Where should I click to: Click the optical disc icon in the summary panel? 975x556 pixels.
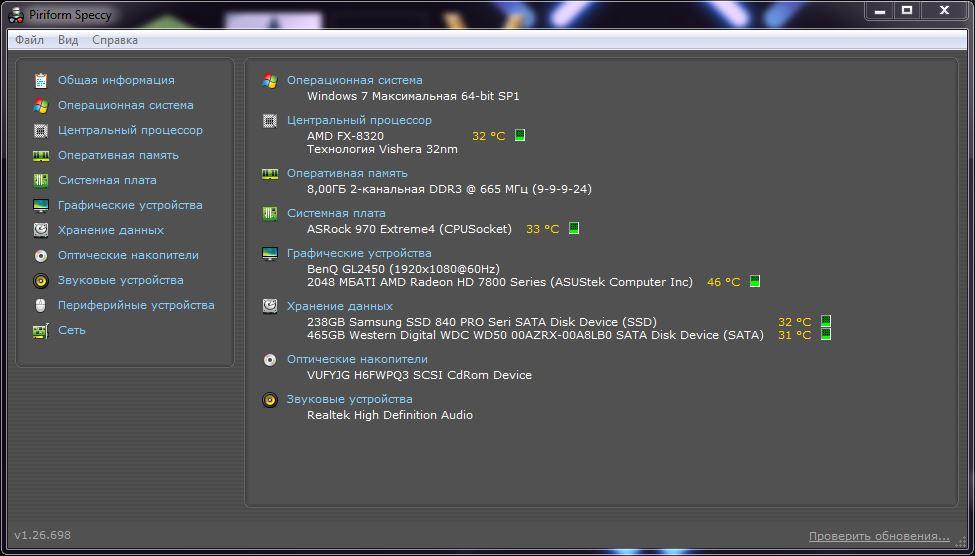(270, 359)
